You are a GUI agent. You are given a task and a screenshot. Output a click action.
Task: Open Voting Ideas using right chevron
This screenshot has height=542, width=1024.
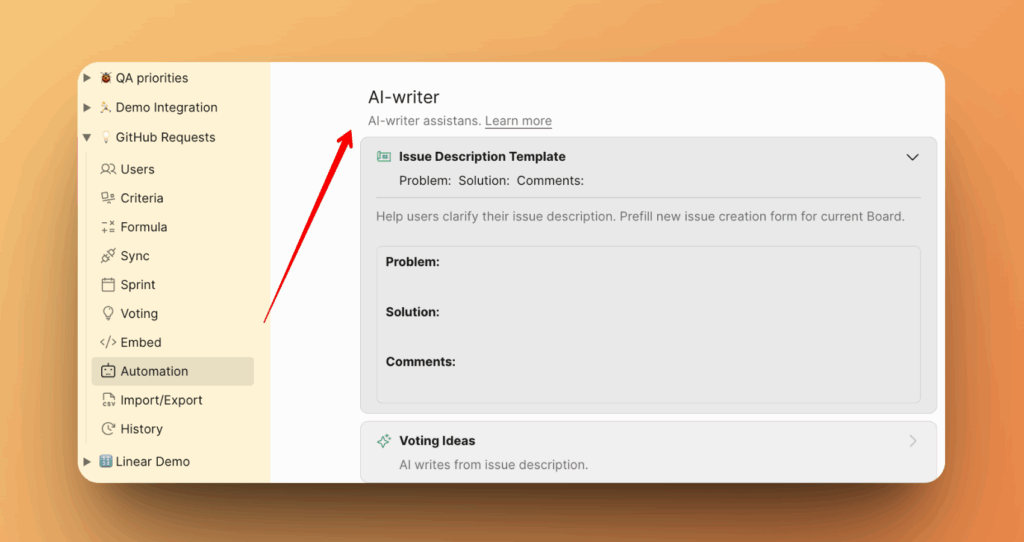[x=912, y=441]
